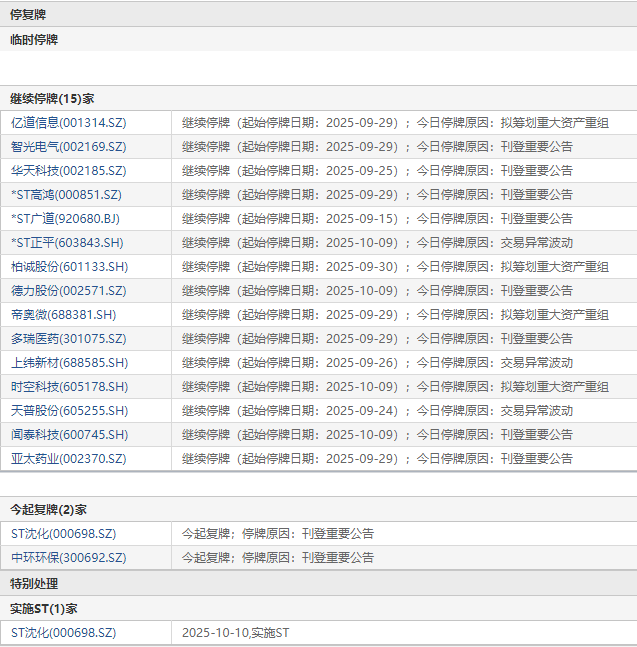Open the 闻泰科技(600745.SH) link

(x=70, y=434)
